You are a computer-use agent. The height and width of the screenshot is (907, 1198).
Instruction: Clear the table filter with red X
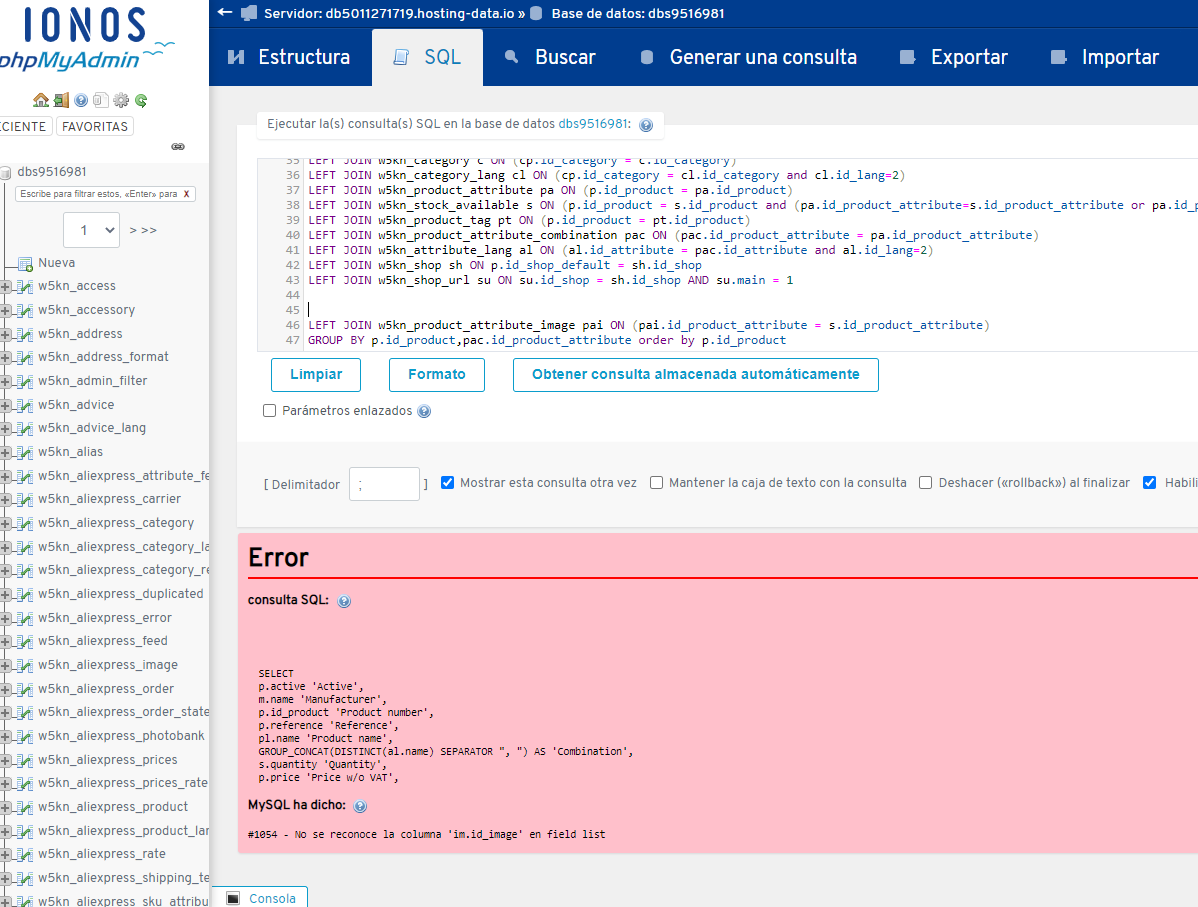pyautogui.click(x=186, y=194)
